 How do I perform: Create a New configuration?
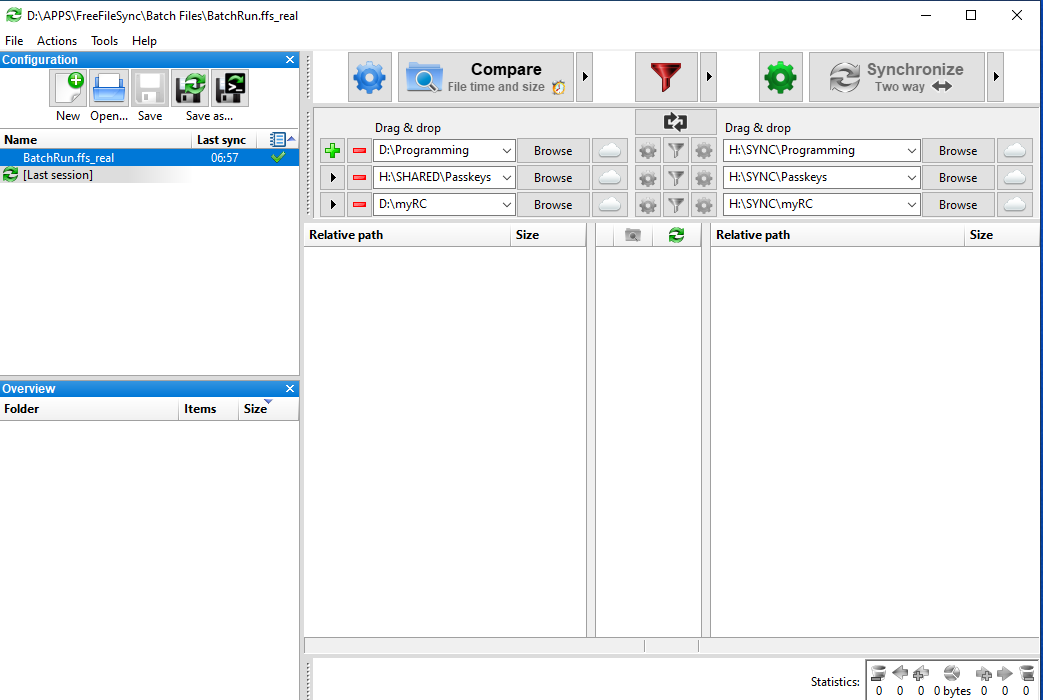pyautogui.click(x=68, y=88)
